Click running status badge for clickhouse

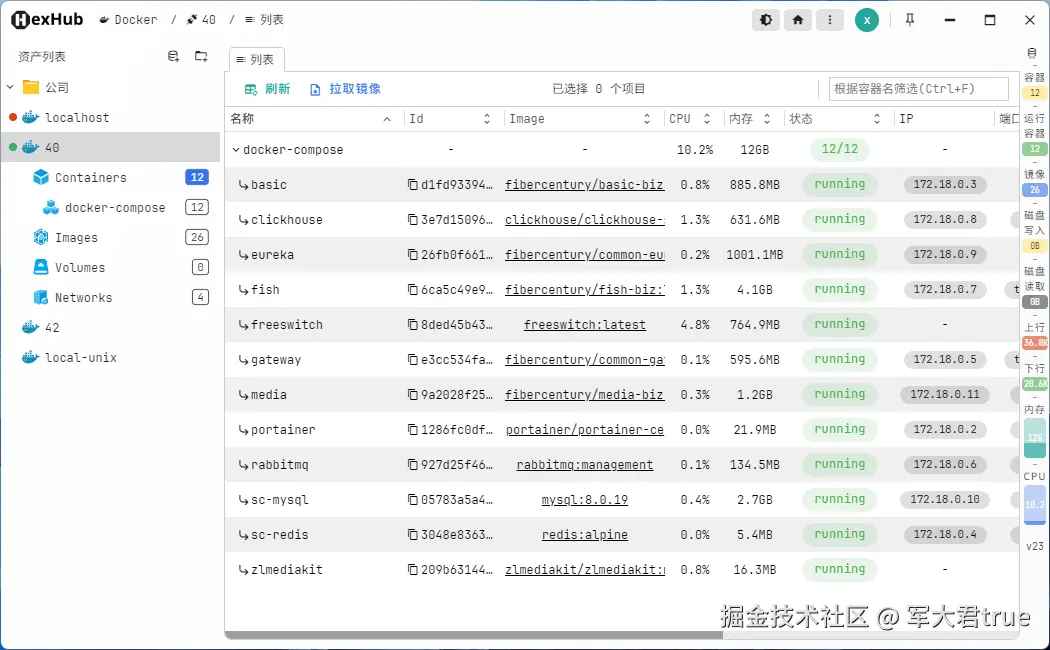coord(839,220)
